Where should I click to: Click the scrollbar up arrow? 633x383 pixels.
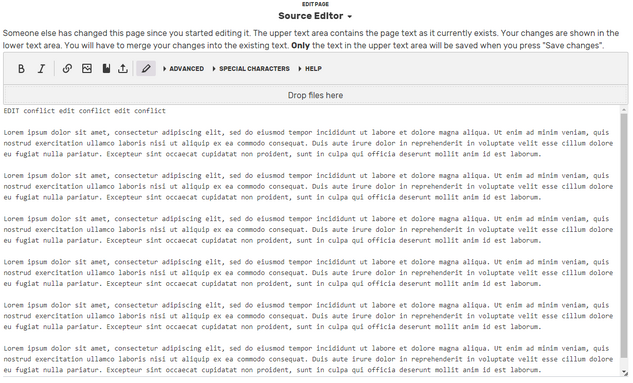[624, 109]
